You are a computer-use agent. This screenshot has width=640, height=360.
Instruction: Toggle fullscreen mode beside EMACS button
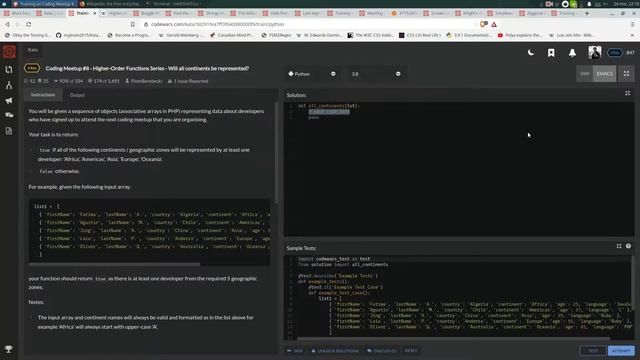point(626,74)
